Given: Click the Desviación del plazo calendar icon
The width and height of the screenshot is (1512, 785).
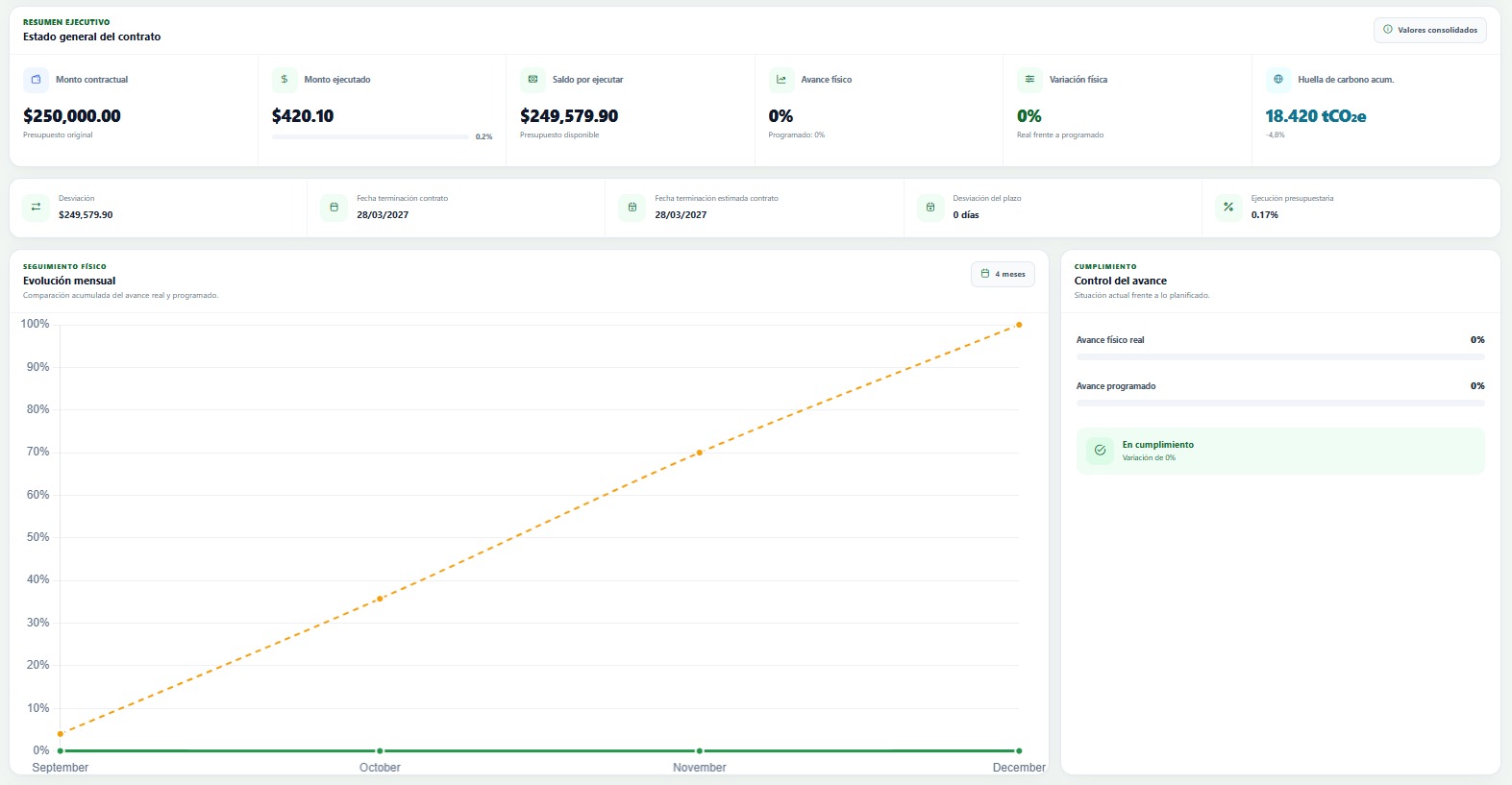Looking at the screenshot, I should coord(930,207).
